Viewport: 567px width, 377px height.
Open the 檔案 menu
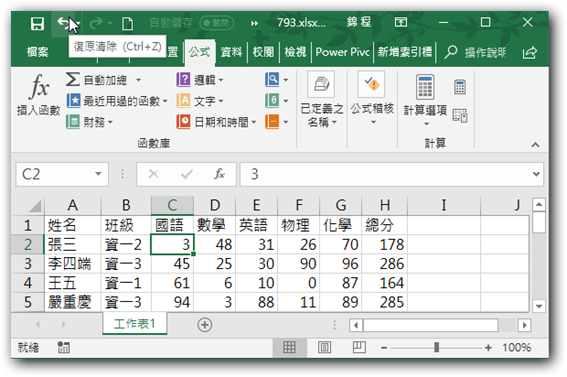(x=38, y=52)
